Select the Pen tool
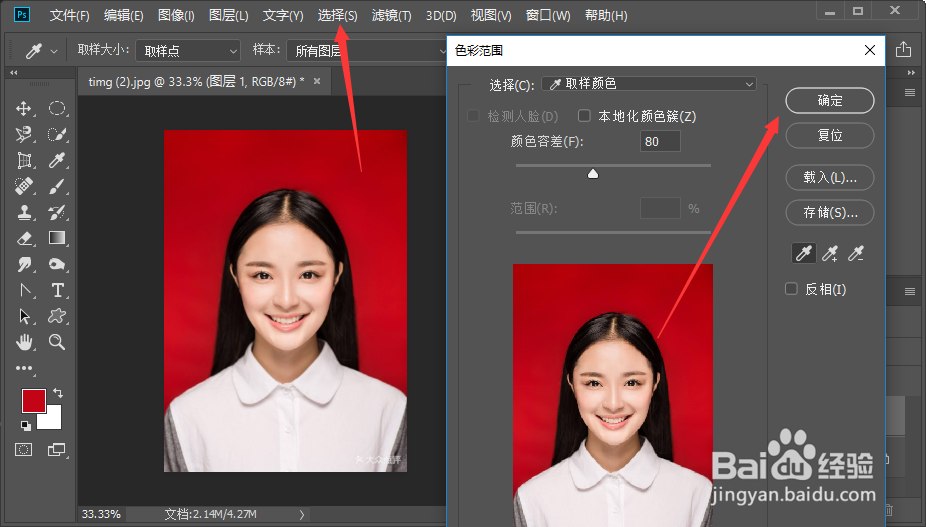 tap(24, 290)
